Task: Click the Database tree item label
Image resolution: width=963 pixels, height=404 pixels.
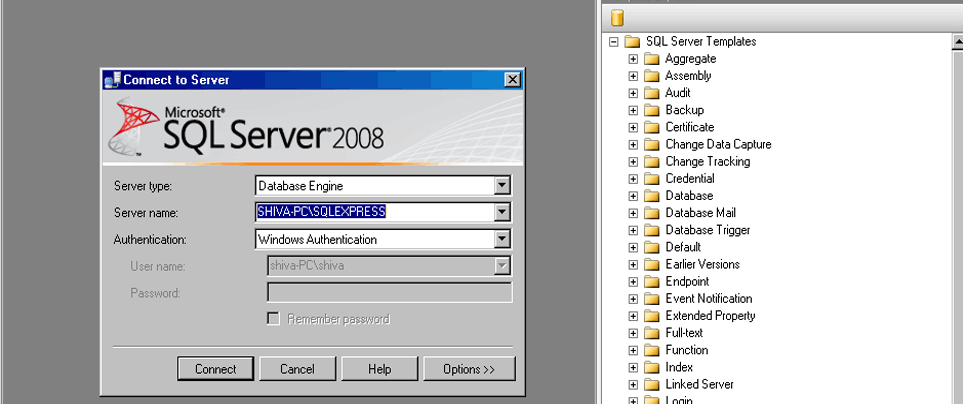Action: coord(689,196)
